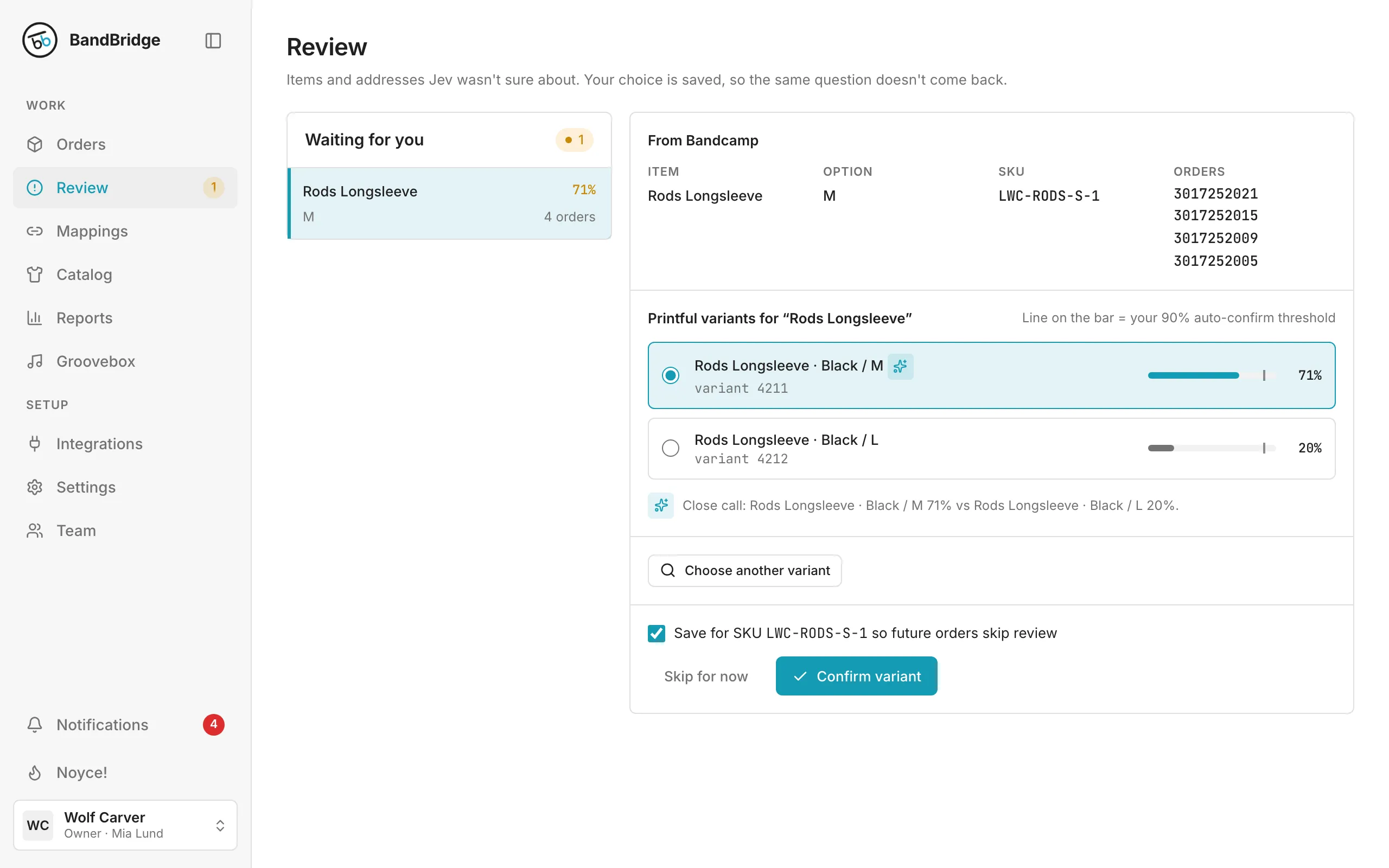
Task: Click the Mappings link icon
Action: coord(34,231)
